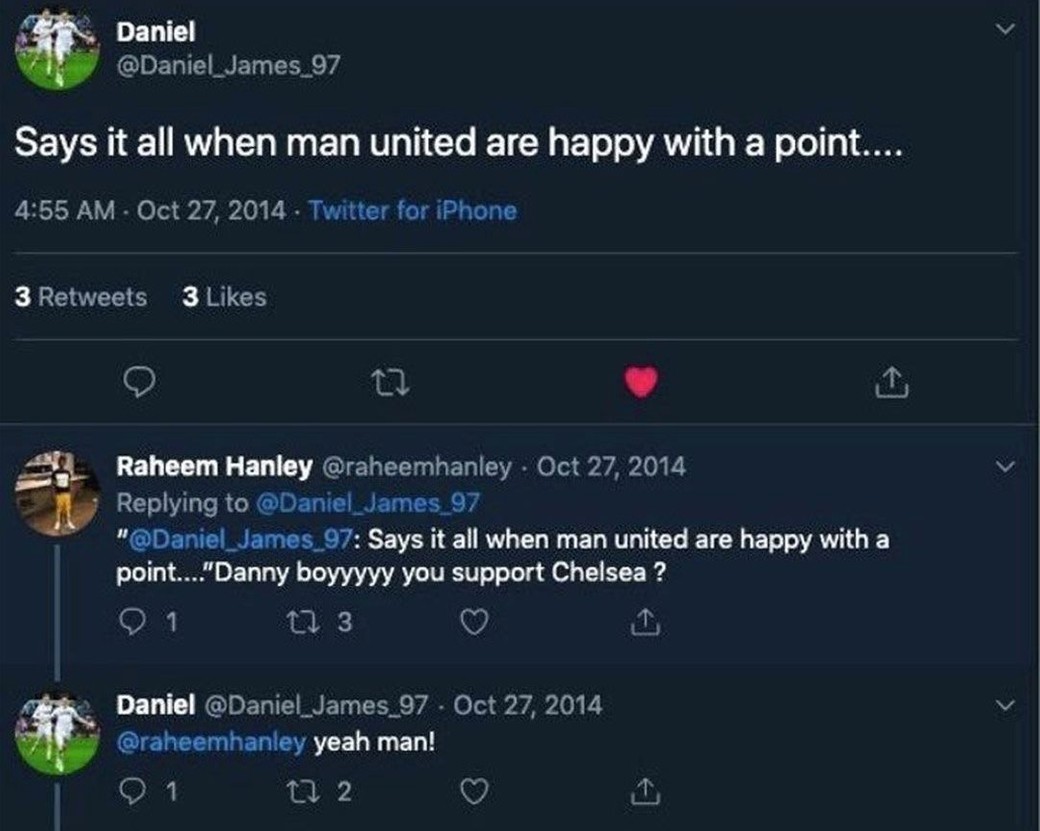
Task: Open the Twitter for iPhone link
Action: pos(412,211)
